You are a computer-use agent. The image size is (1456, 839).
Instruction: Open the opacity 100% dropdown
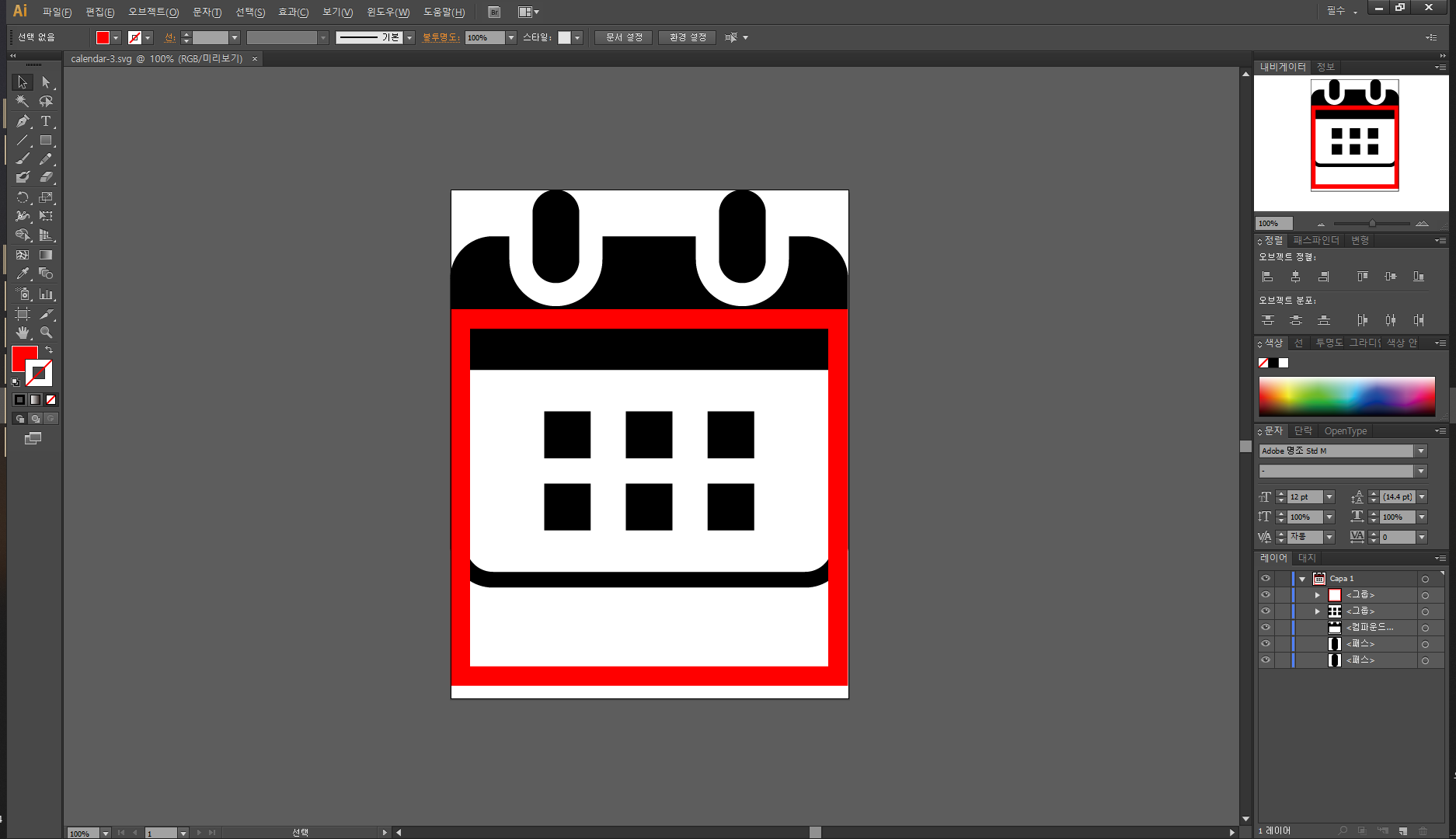[x=511, y=38]
